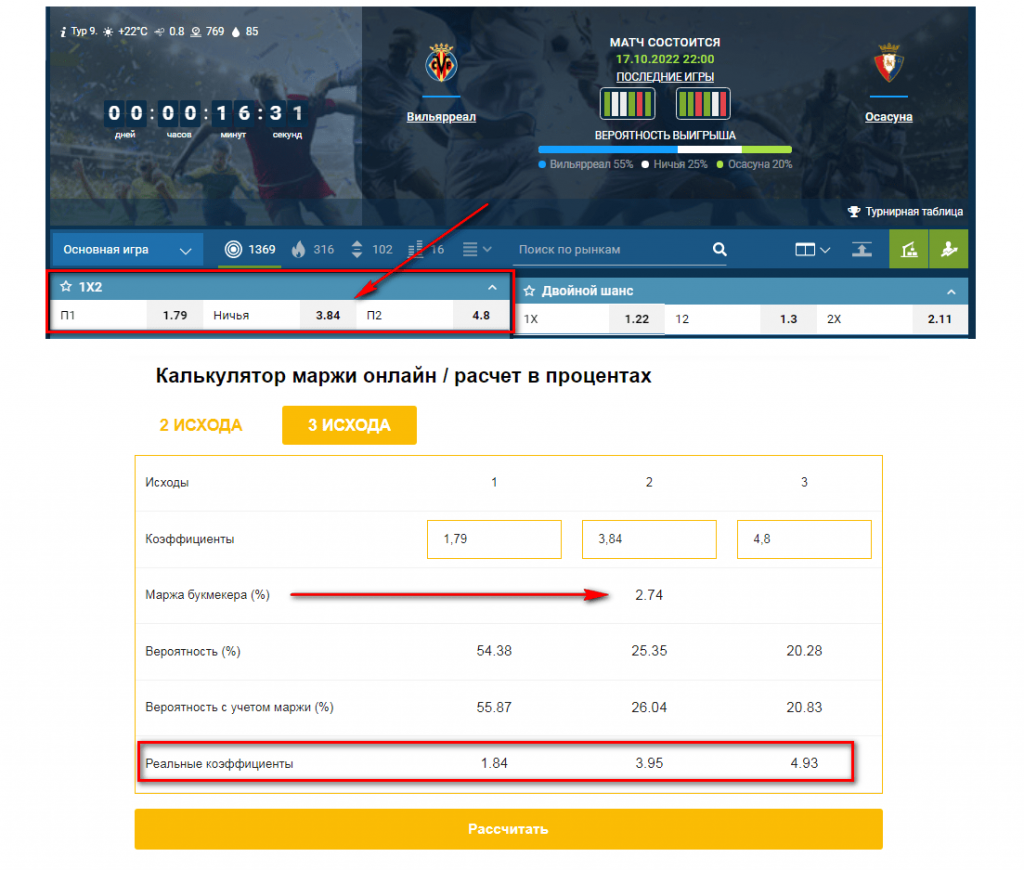The height and width of the screenshot is (870, 1024).
Task: Open Турнирная таблица trophy link
Action: coord(904,212)
